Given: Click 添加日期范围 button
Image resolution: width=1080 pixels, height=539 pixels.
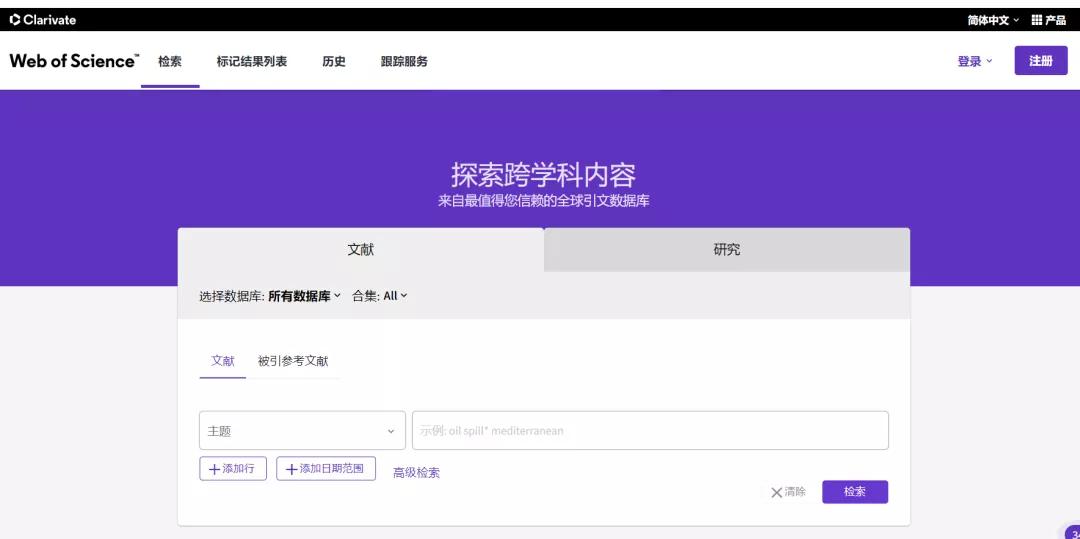Looking at the screenshot, I should [326, 469].
